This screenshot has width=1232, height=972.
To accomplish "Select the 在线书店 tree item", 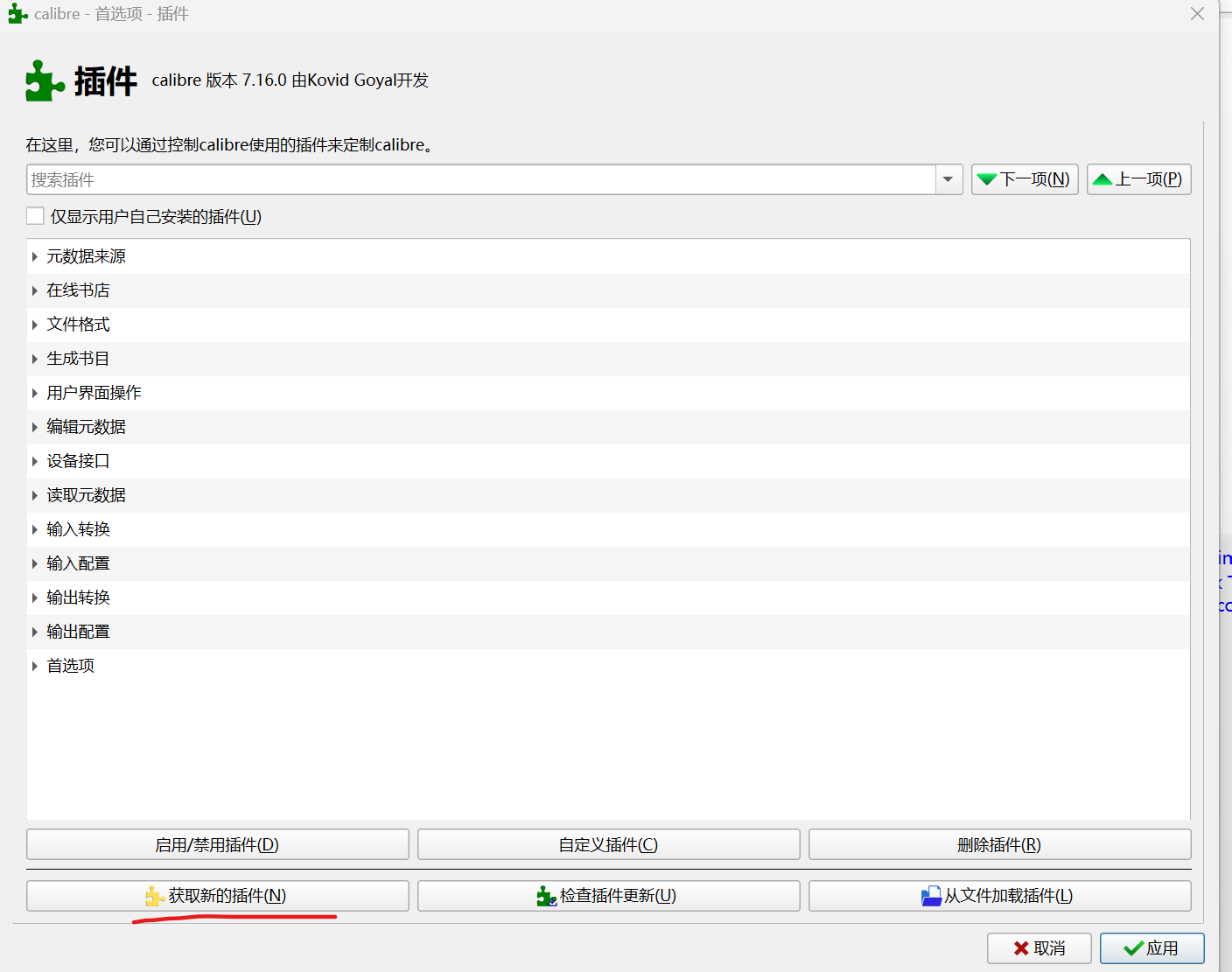I will pyautogui.click(x=79, y=290).
